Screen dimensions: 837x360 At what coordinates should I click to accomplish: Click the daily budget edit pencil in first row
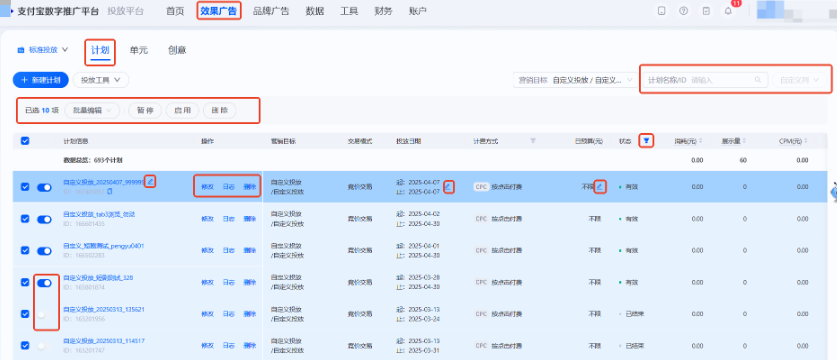click(x=600, y=186)
